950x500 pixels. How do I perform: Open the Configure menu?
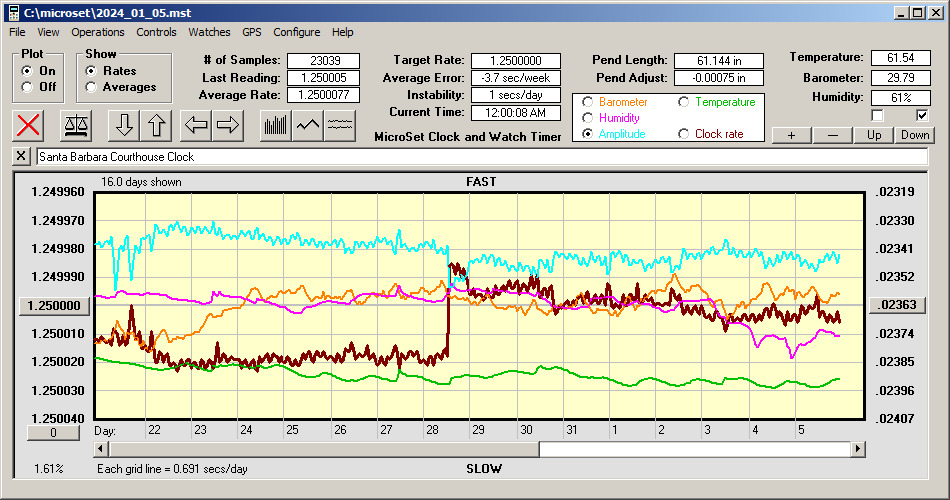tap(296, 32)
